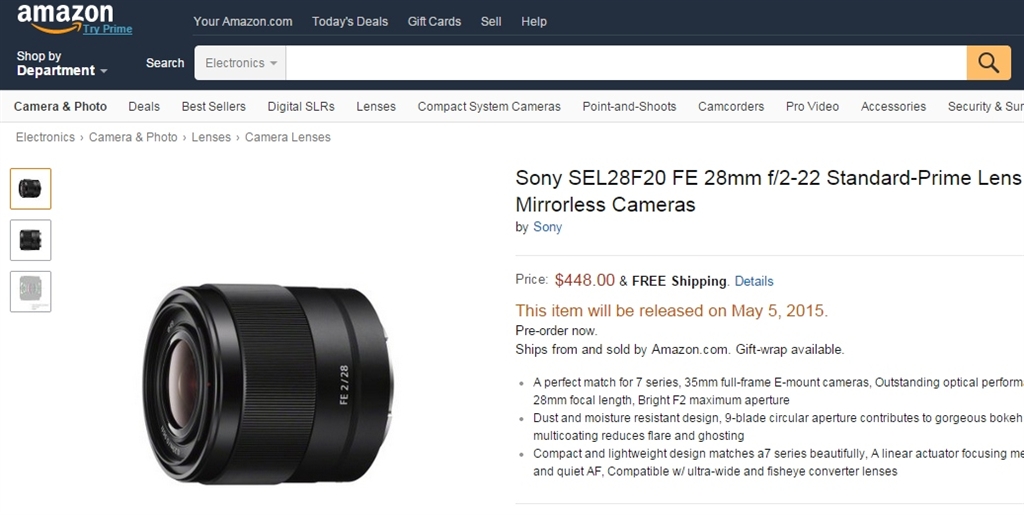Click the Sony brand link
The width and height of the screenshot is (1024, 515).
coord(547,227)
